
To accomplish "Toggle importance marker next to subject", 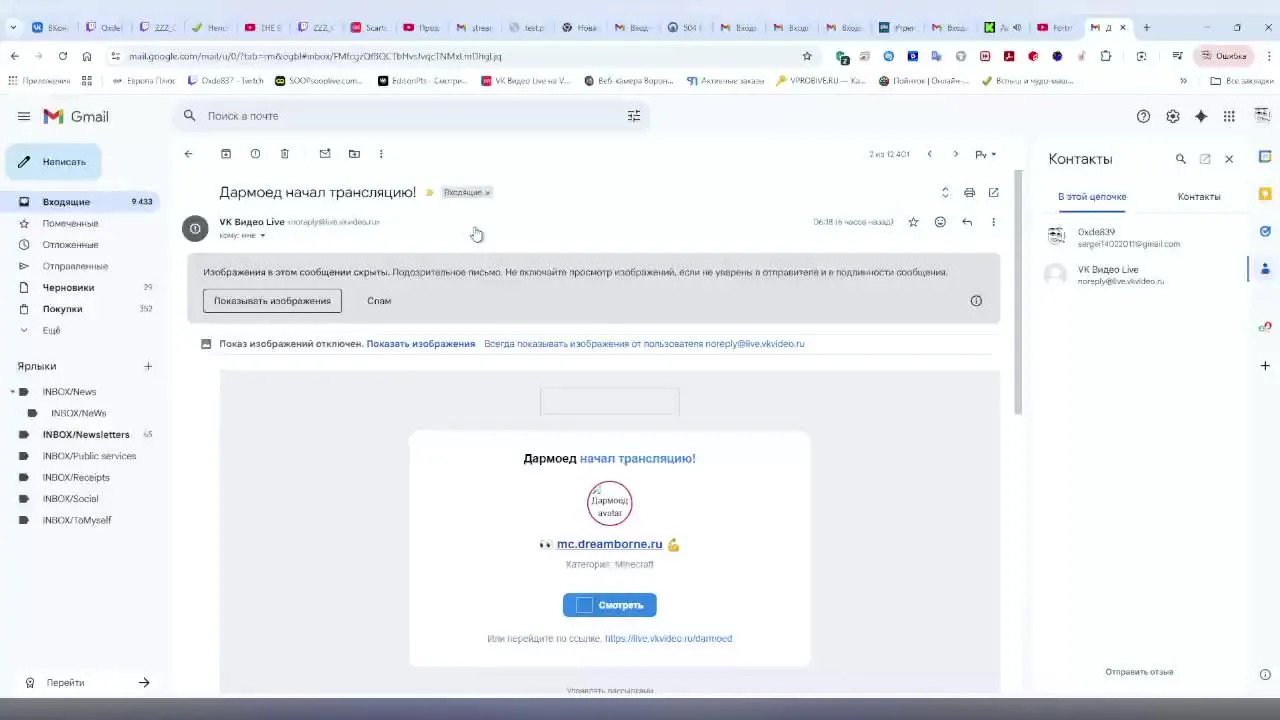I will pos(430,192).
